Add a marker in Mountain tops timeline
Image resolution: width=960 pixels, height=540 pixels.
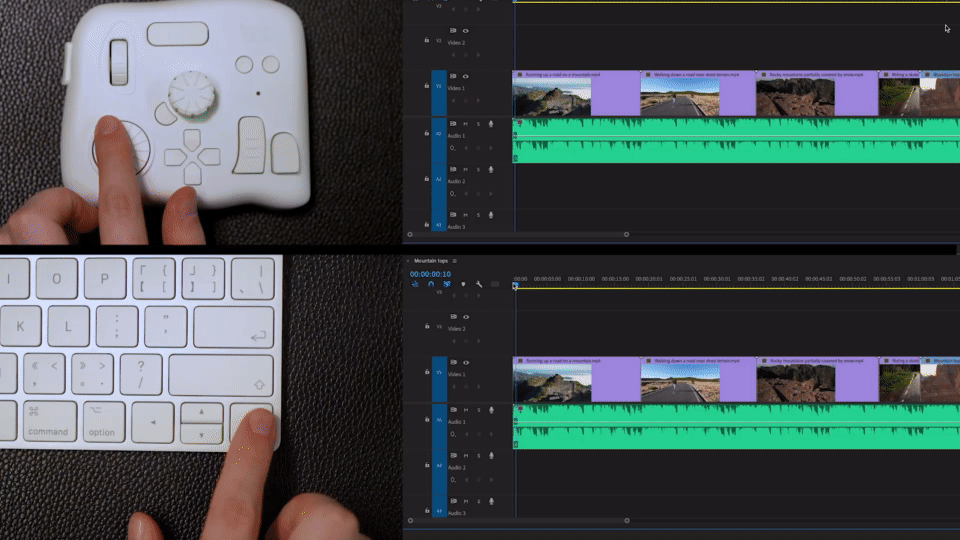pyautogui.click(x=463, y=284)
